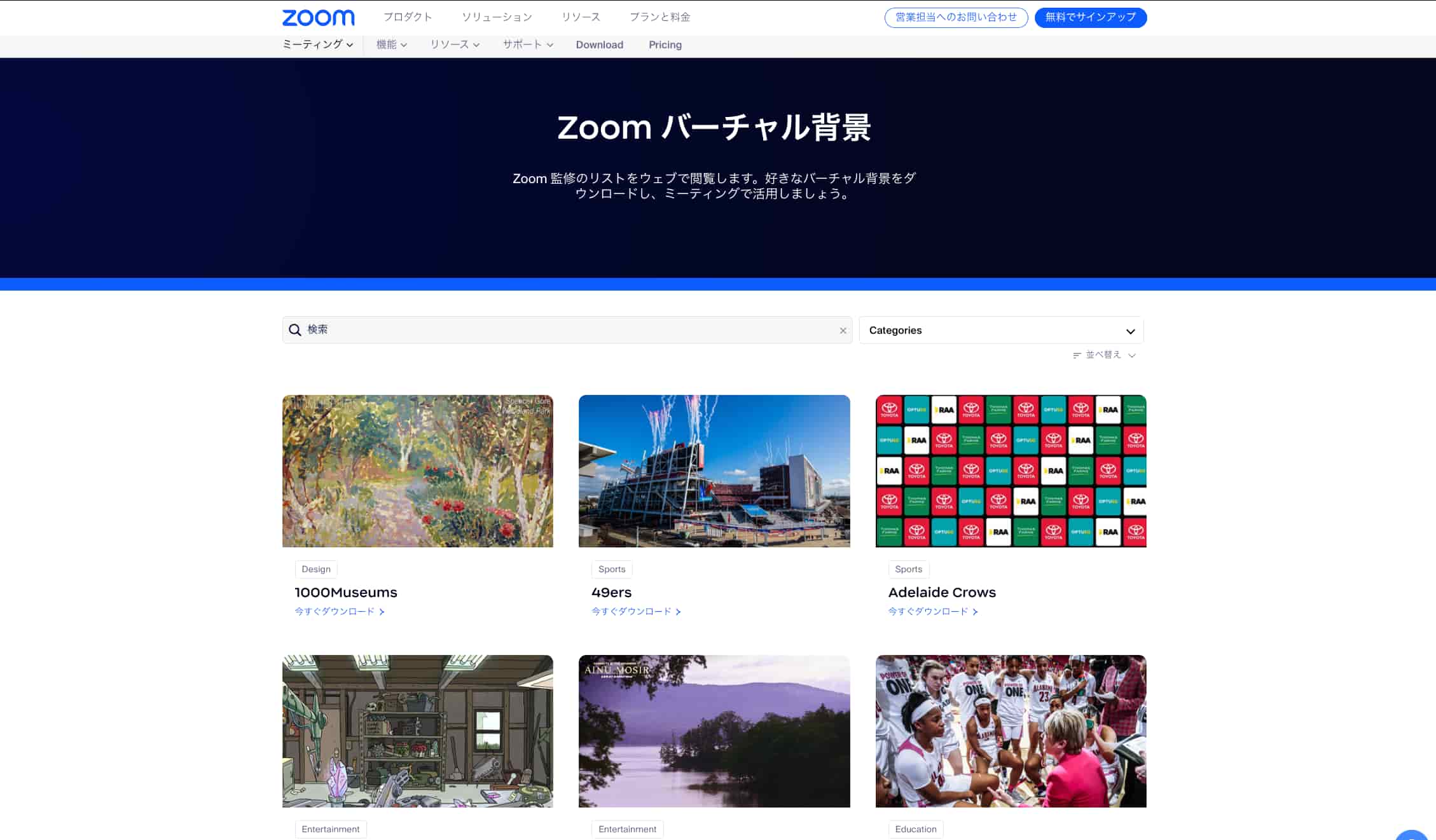Open the プロダクト top menu

coord(408,17)
